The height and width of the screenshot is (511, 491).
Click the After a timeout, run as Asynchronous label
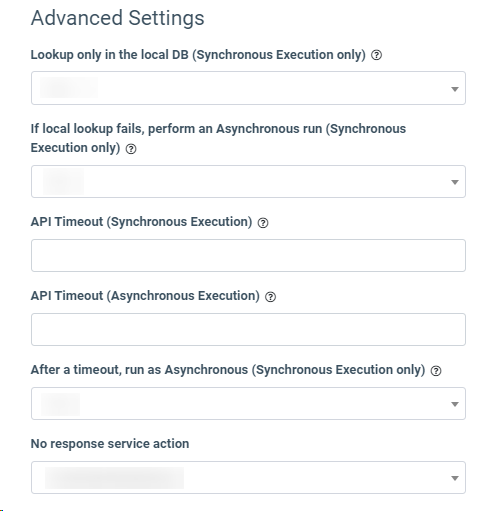(228, 370)
